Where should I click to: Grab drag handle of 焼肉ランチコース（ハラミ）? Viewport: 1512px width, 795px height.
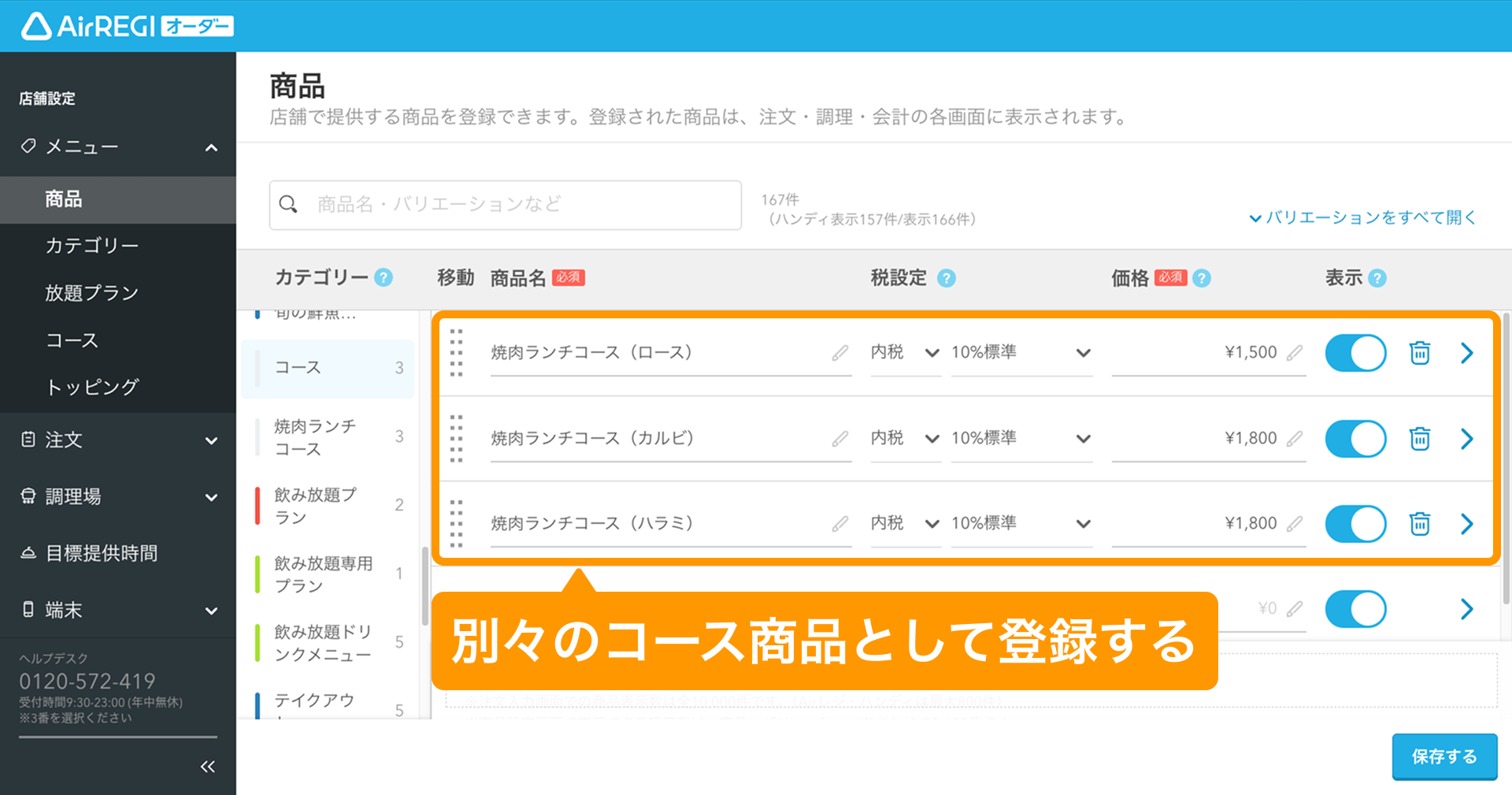pyautogui.click(x=457, y=523)
